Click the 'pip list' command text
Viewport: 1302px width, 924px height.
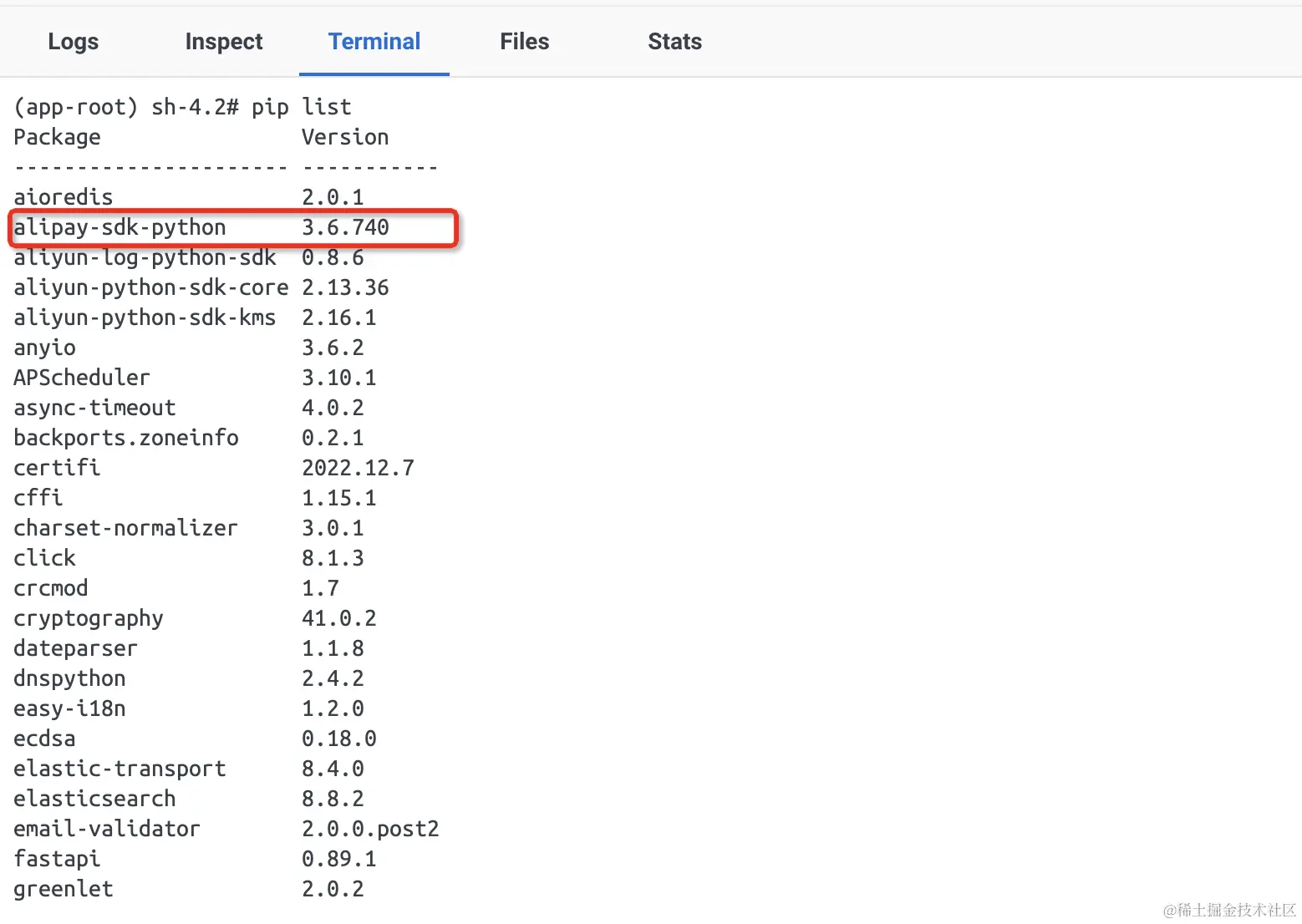click(x=302, y=107)
